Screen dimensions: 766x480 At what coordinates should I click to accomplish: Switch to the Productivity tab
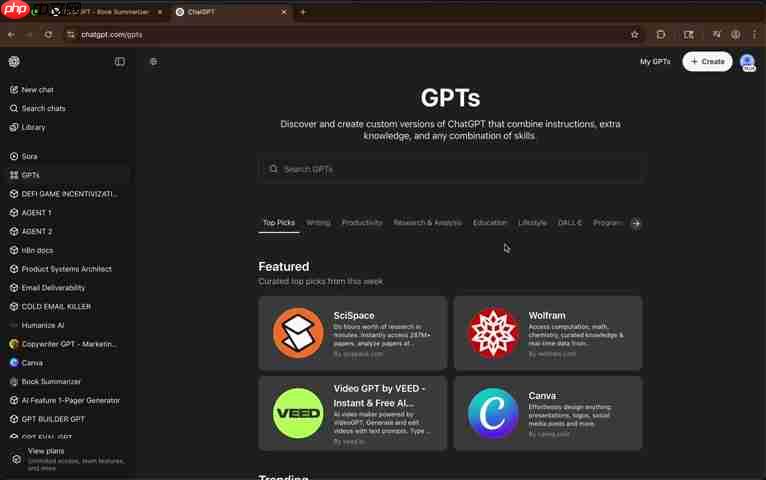pos(362,223)
